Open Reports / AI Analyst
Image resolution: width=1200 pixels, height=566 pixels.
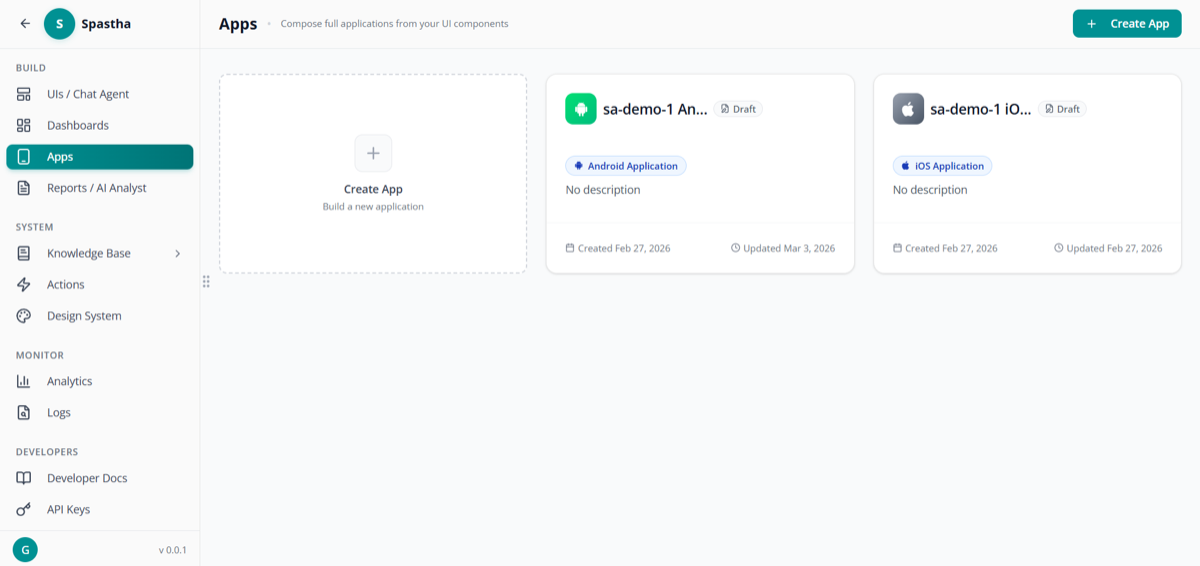point(100,188)
